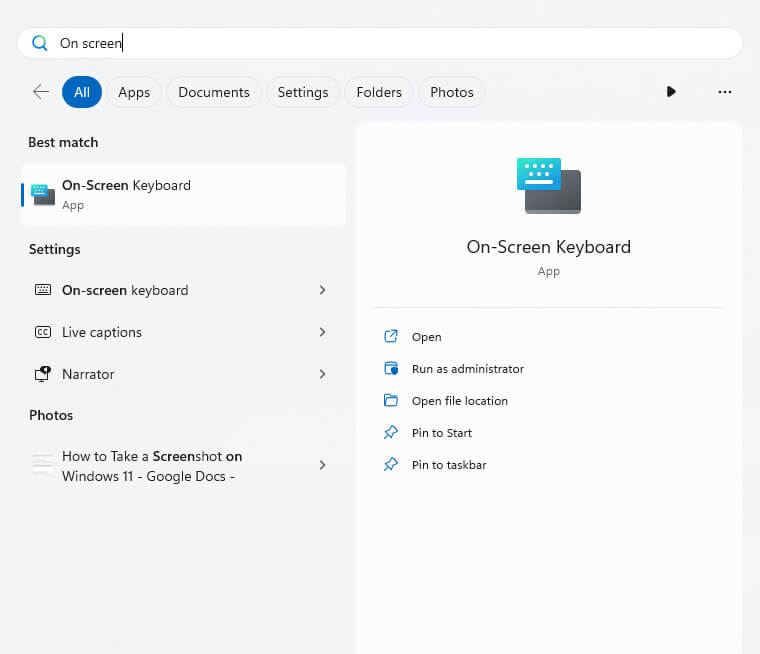760x654 pixels.
Task: Click the Narrator settings icon
Action: 43,374
